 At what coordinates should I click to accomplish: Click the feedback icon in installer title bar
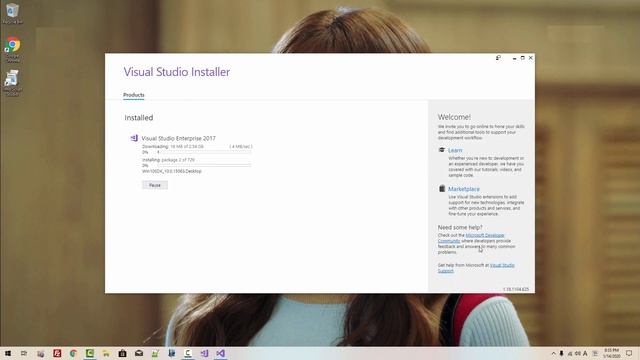point(498,58)
